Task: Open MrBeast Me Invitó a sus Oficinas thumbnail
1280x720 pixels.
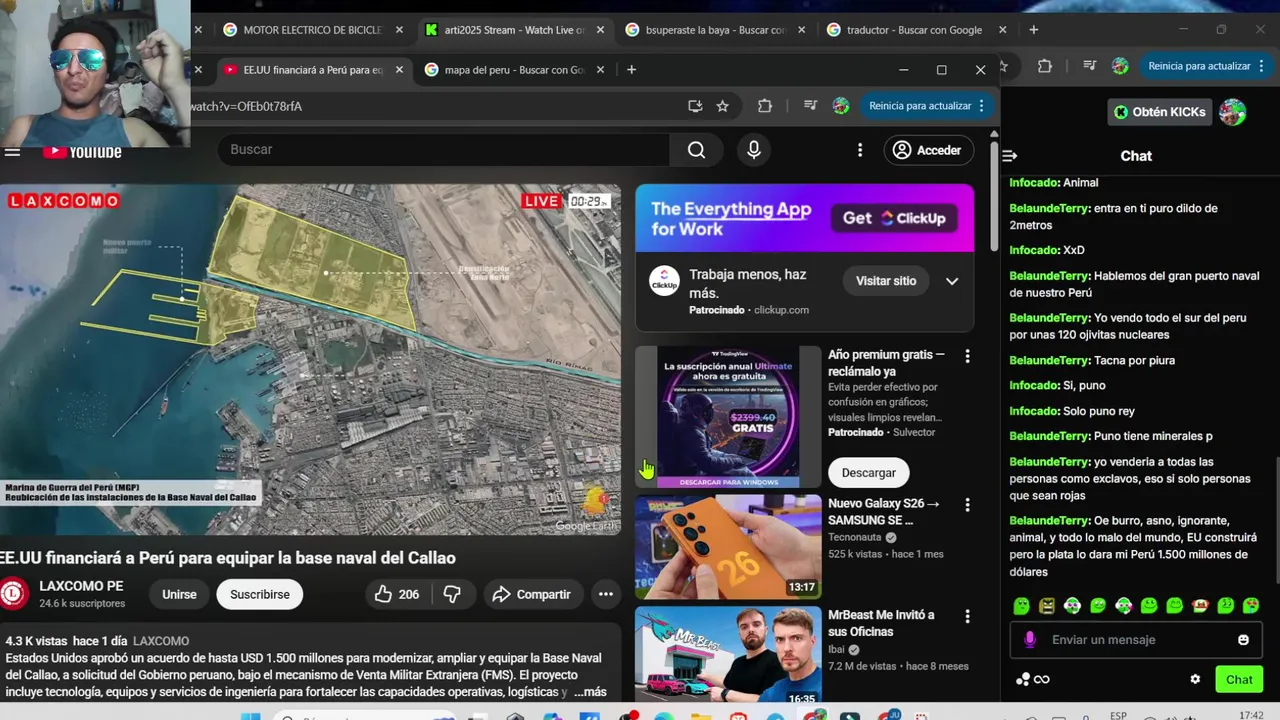Action: 728,656
